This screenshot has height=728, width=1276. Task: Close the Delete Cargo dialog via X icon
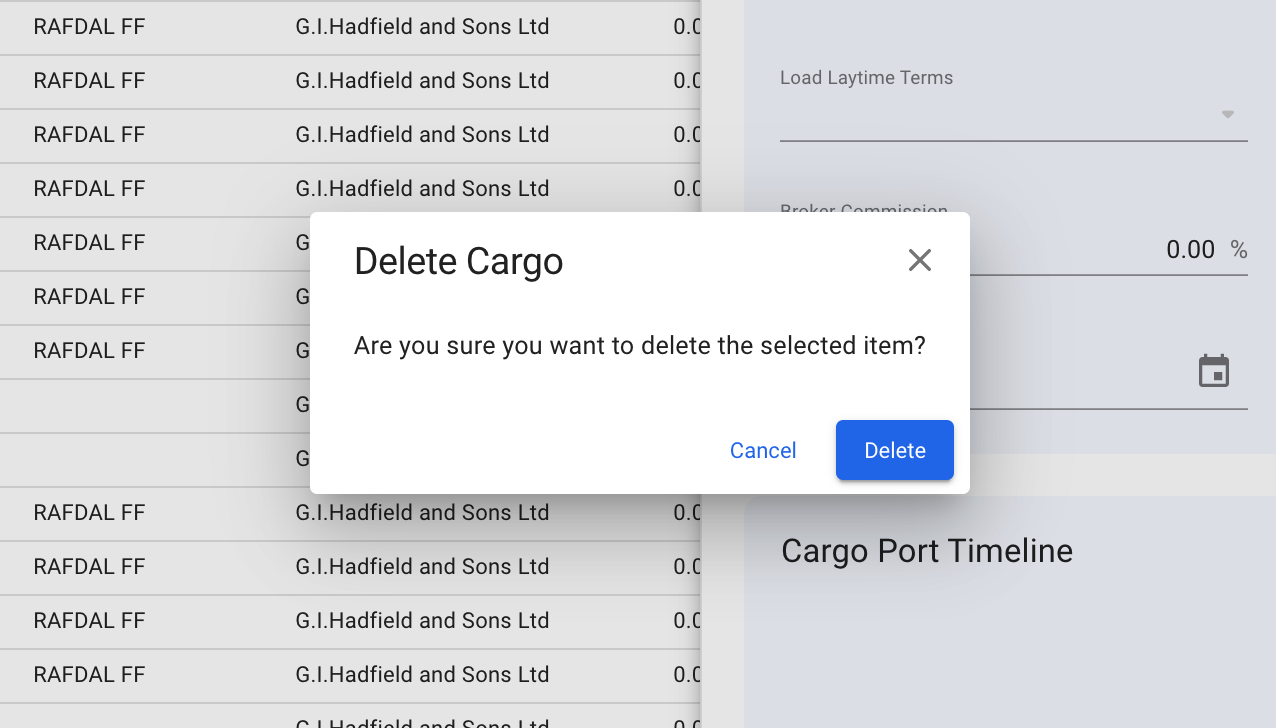point(919,261)
